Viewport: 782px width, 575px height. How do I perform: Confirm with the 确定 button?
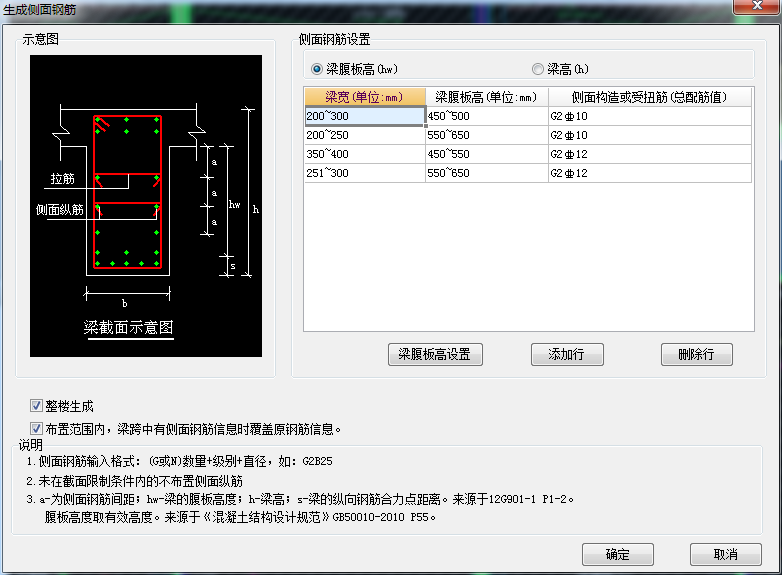617,554
